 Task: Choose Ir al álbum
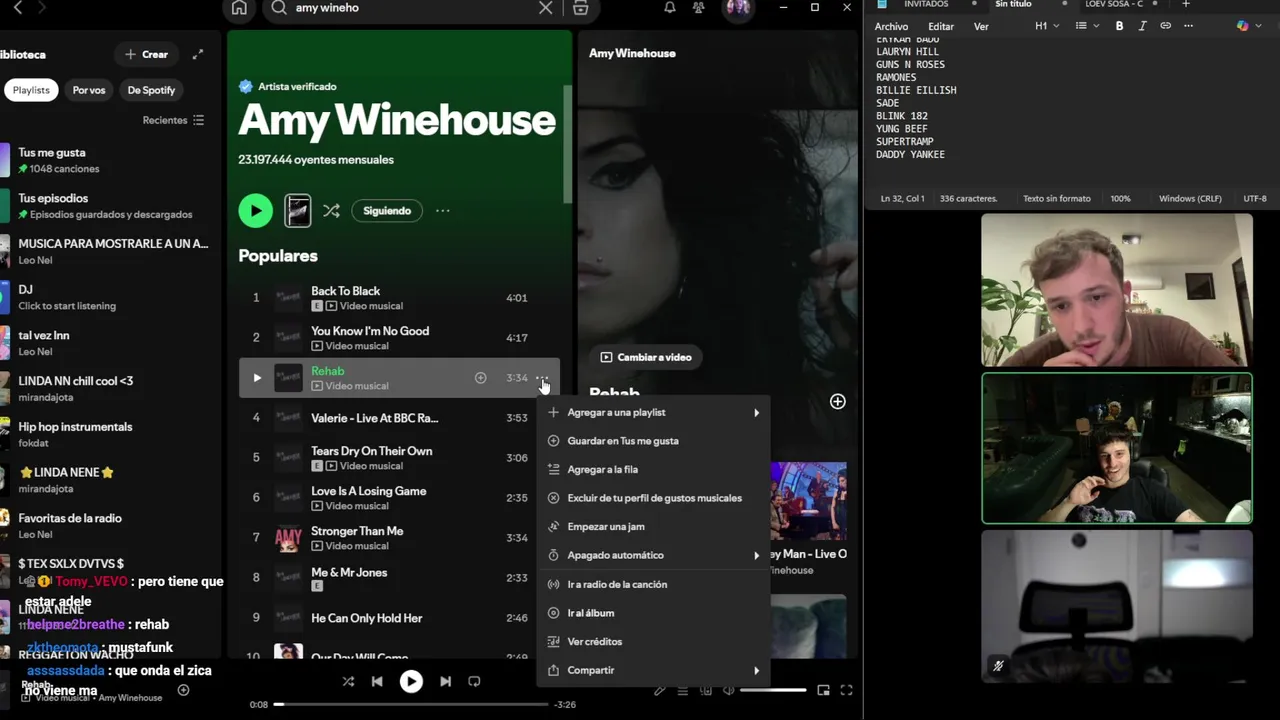(x=653, y=613)
